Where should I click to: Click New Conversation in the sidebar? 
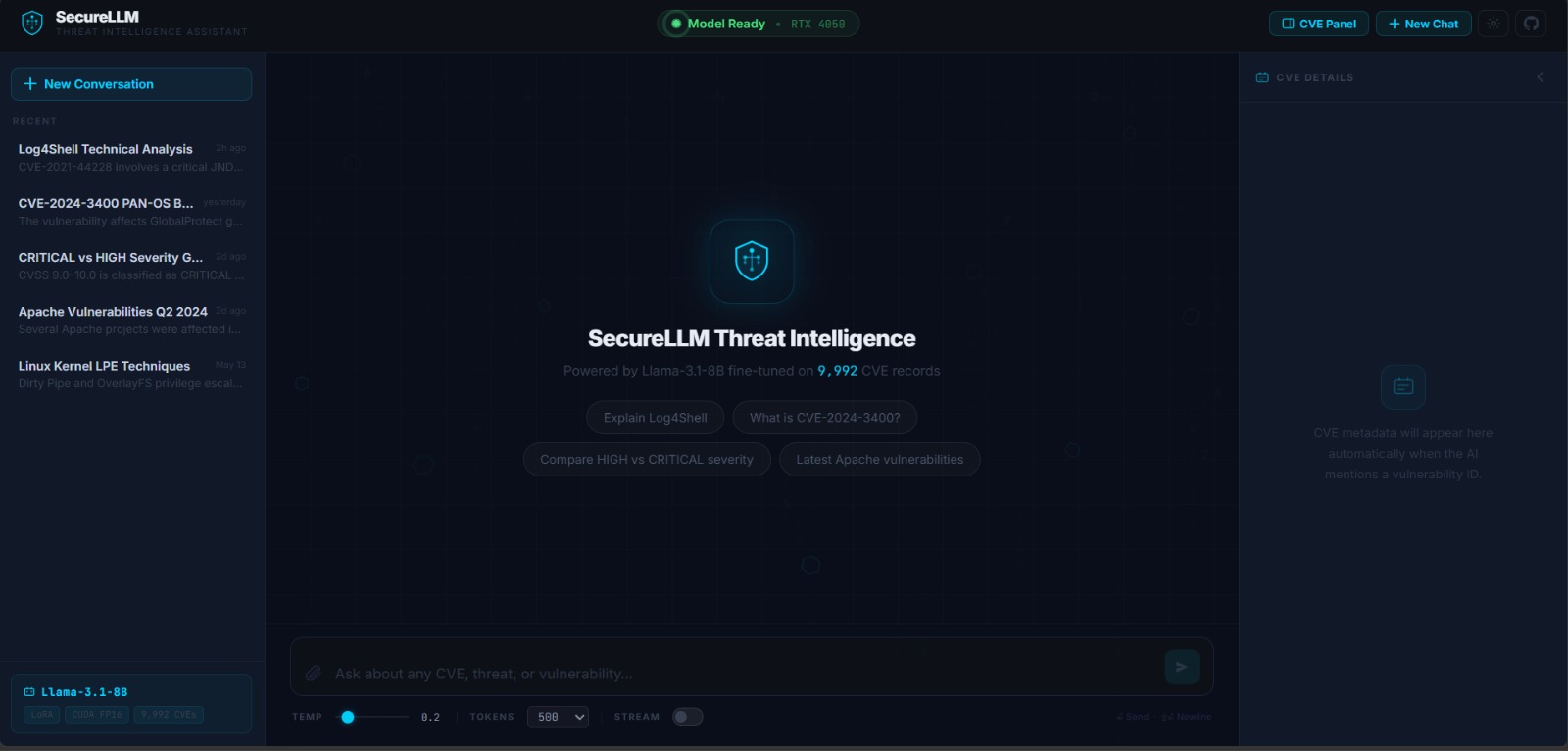coord(131,84)
